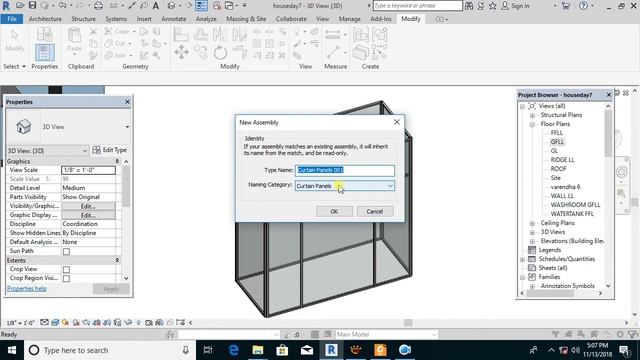Click Edit button for Graphic Display options
640x360 pixels.
coord(88,215)
